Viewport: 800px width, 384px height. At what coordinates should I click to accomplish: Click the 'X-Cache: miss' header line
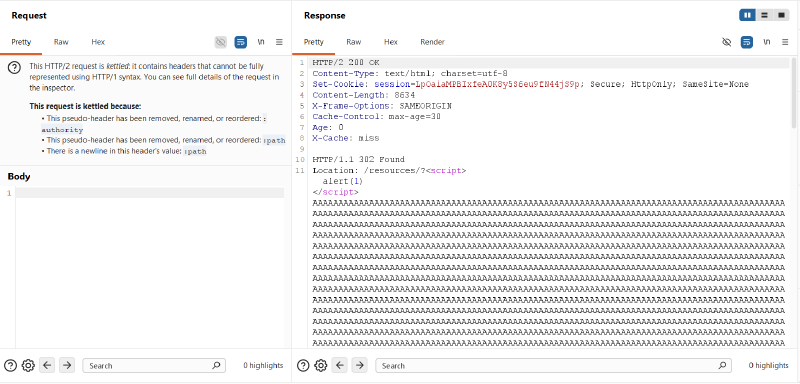tap(346, 138)
